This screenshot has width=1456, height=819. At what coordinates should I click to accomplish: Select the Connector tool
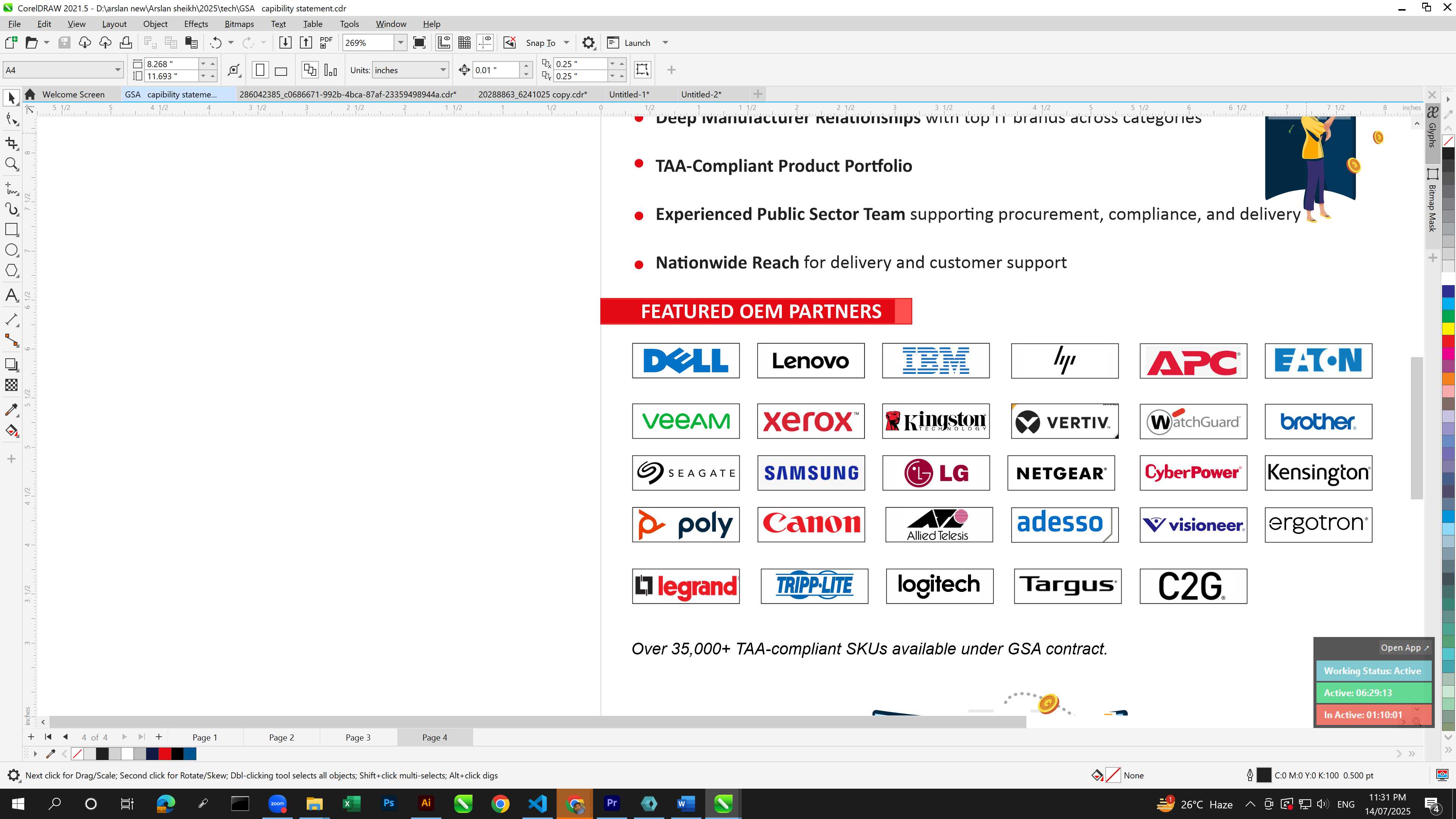click(11, 340)
